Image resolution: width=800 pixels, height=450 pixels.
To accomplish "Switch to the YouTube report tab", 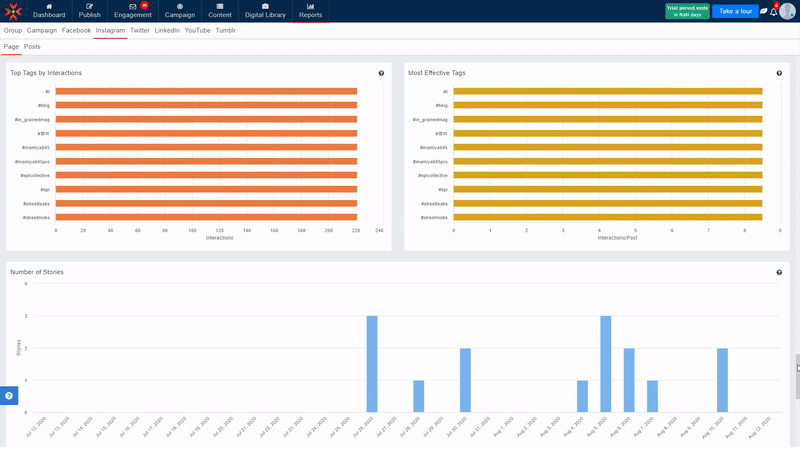I will point(197,30).
